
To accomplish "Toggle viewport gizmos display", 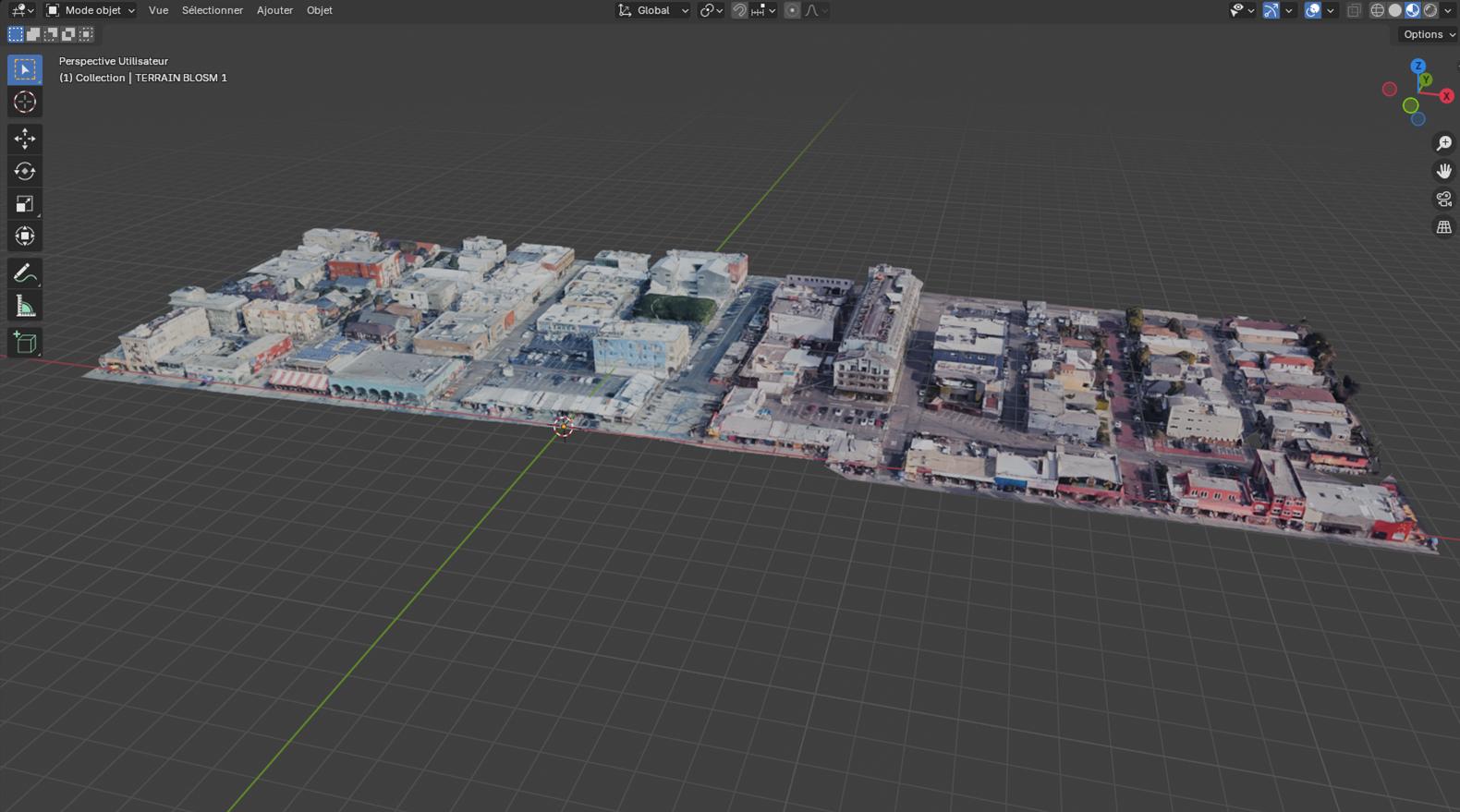I will coord(1271,10).
